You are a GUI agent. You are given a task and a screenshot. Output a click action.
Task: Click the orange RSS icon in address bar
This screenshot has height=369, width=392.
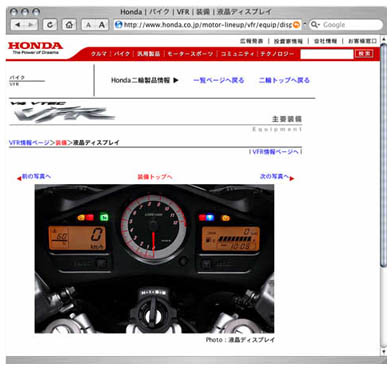(296, 25)
